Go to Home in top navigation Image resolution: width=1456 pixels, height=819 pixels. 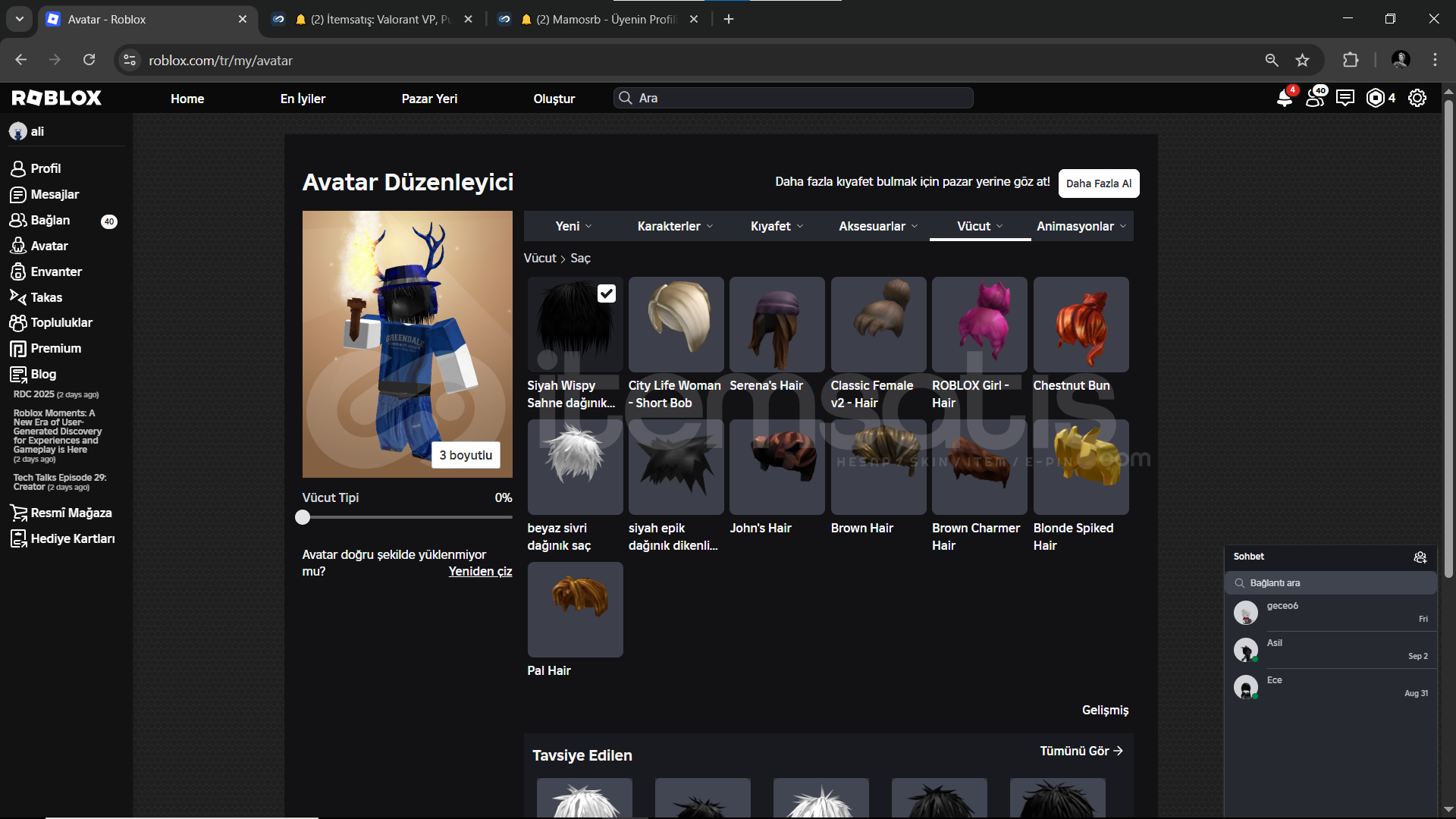tap(187, 99)
